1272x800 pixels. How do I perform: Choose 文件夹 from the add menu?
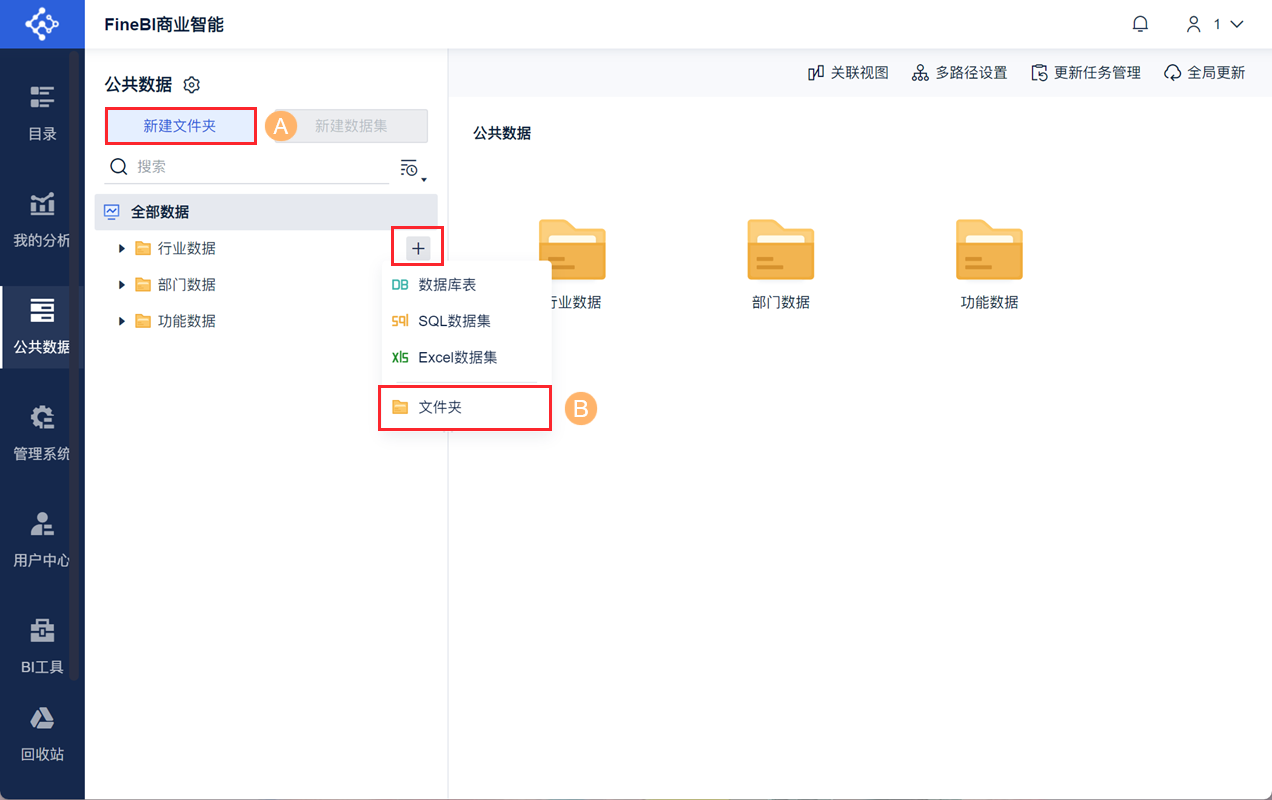[x=466, y=407]
